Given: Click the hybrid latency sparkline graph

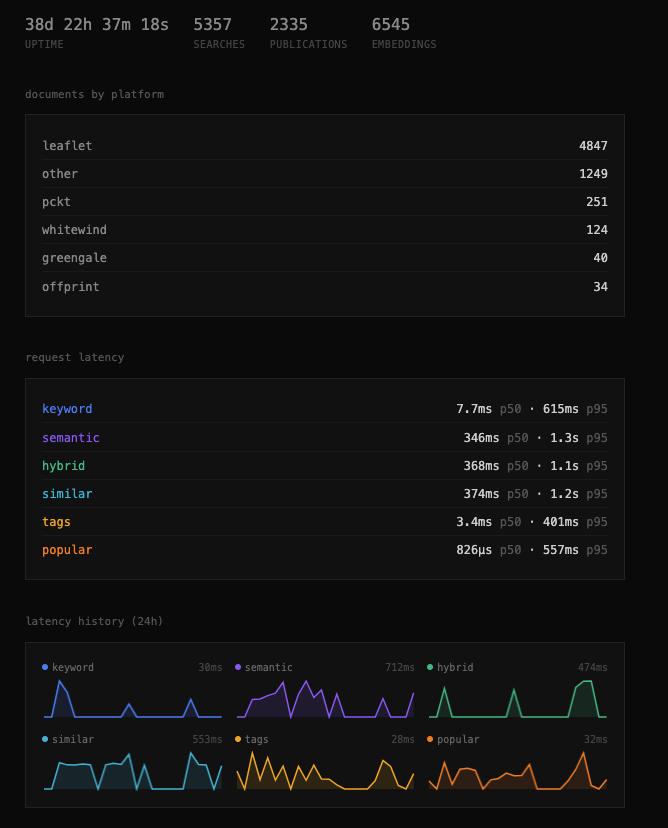Looking at the screenshot, I should (x=517, y=699).
